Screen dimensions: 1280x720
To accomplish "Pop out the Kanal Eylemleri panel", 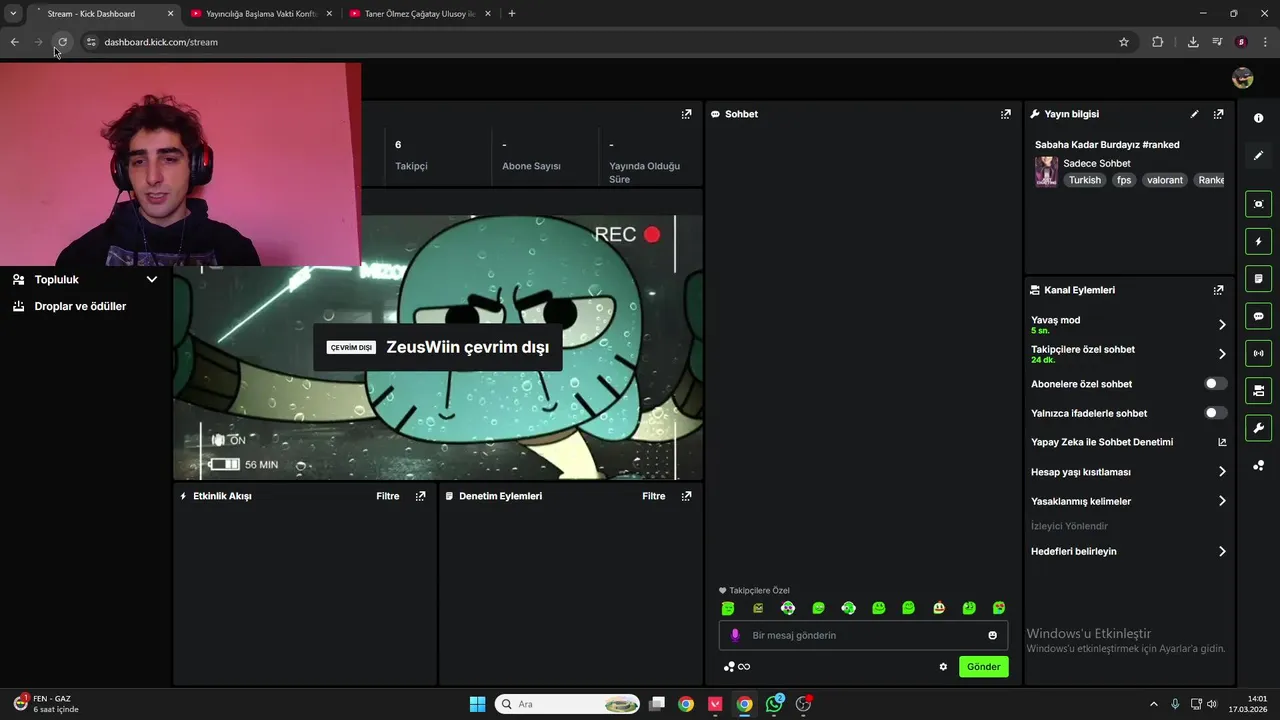I will pos(1218,290).
